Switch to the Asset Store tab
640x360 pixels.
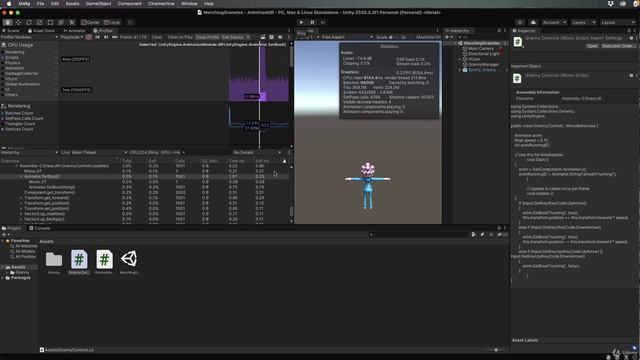tap(41, 31)
